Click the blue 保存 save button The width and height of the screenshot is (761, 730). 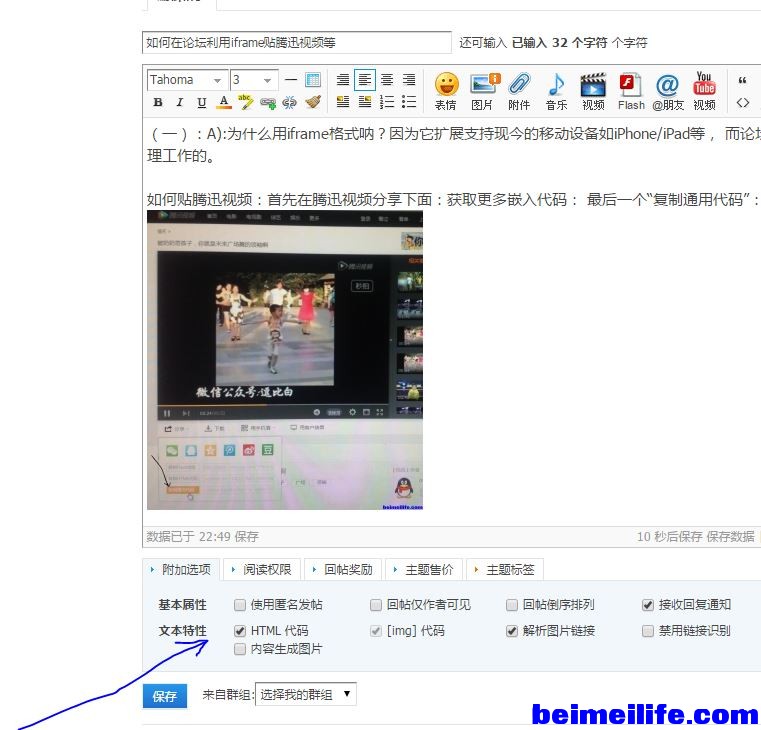click(164, 696)
